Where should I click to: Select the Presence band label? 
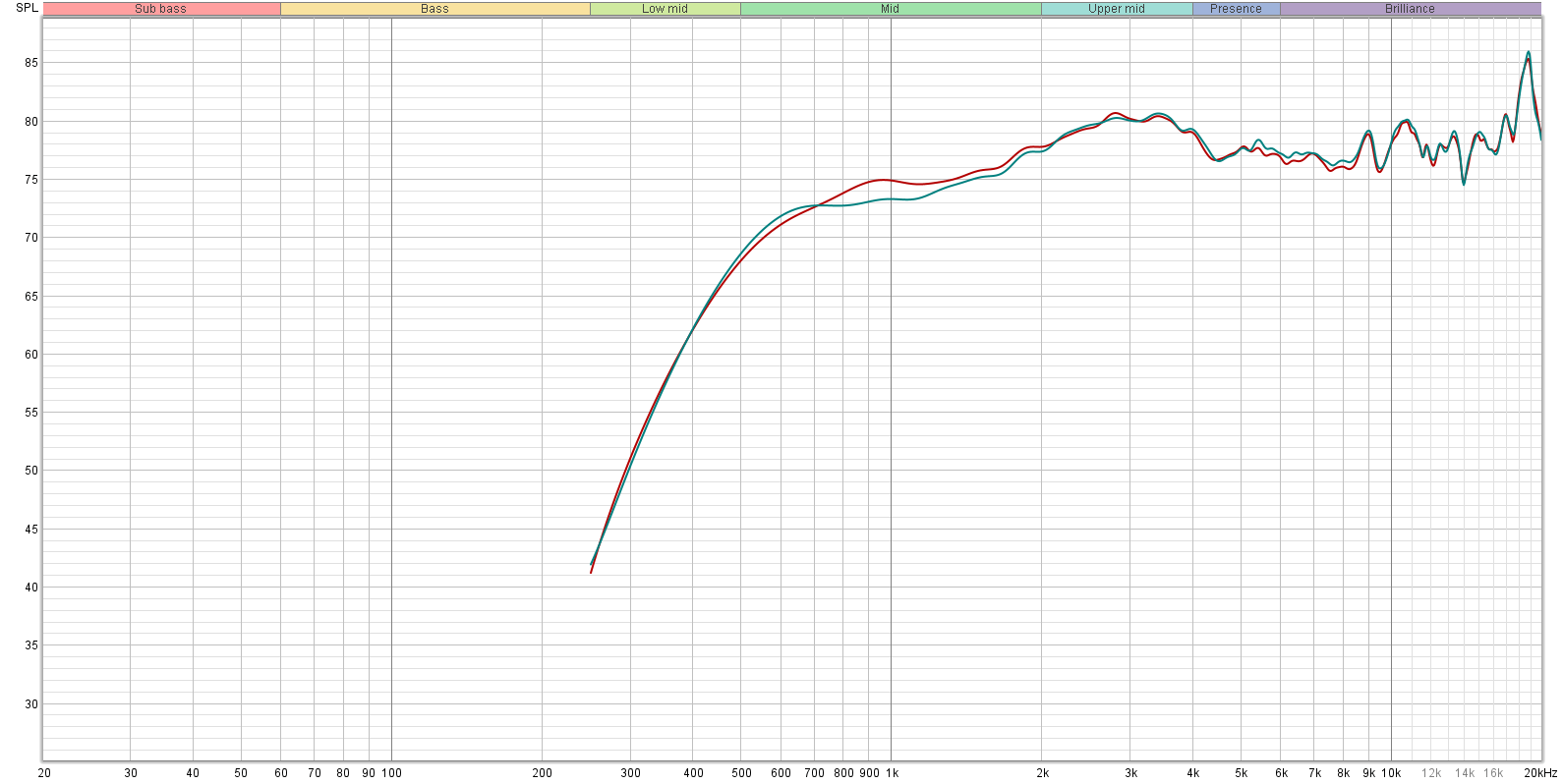click(x=1237, y=9)
